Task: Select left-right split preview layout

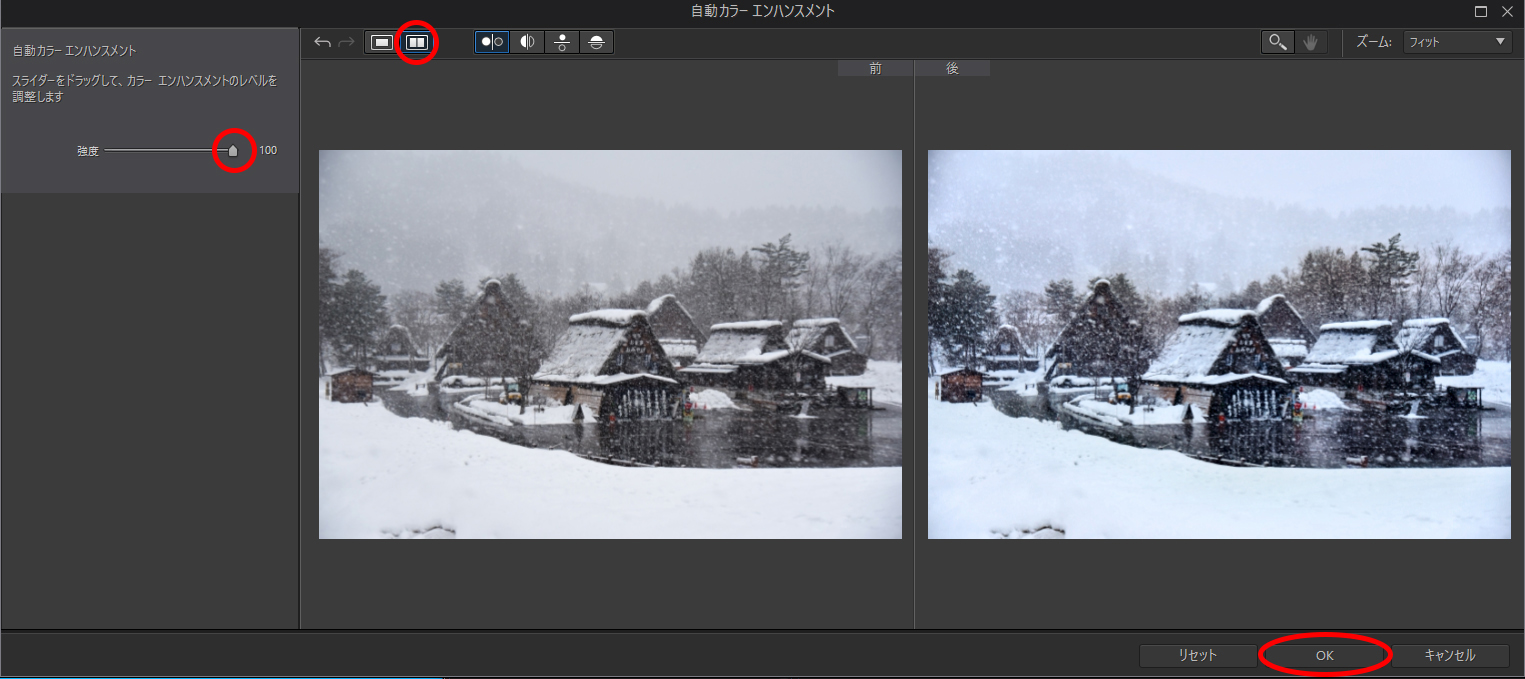Action: click(527, 42)
